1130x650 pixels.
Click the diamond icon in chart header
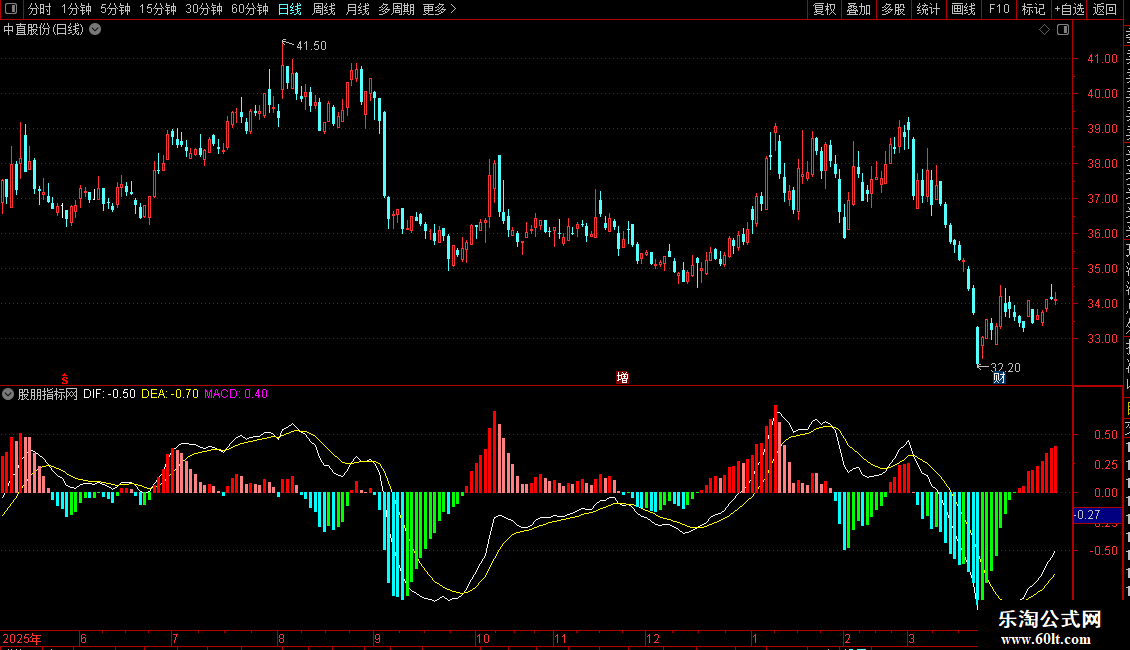click(1044, 30)
